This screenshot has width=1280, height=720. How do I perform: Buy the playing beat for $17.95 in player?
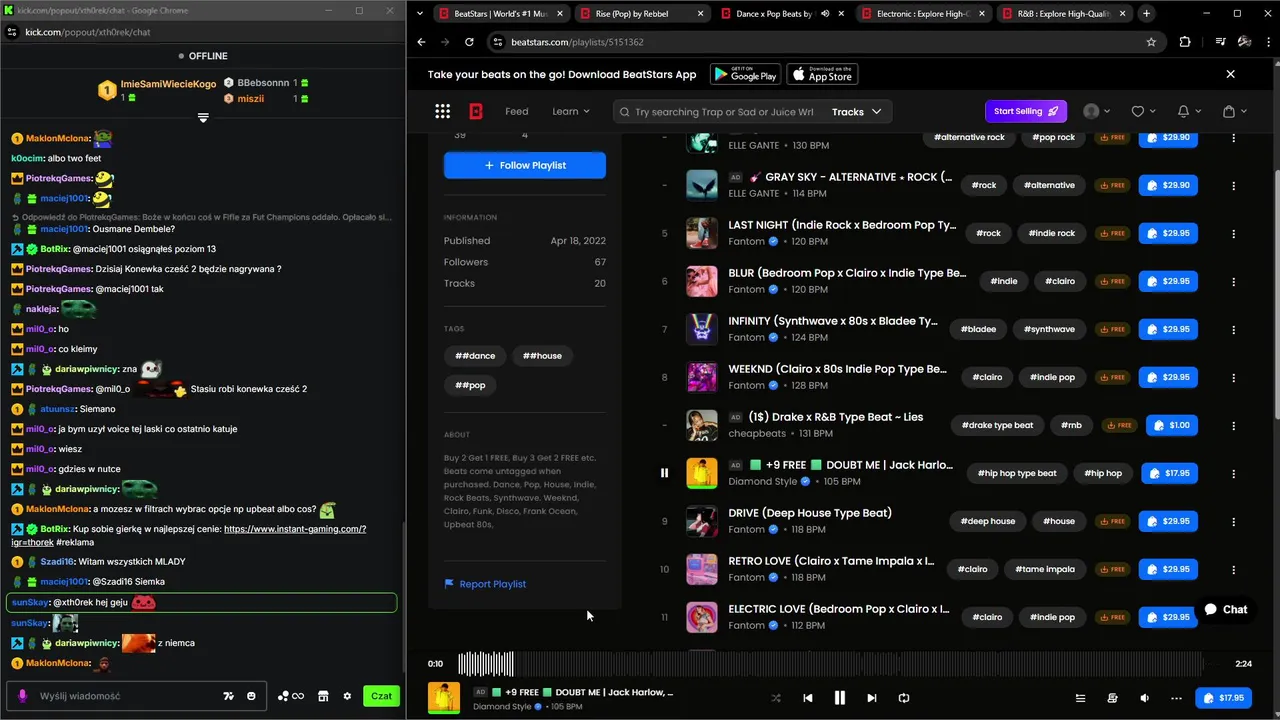(1224, 698)
